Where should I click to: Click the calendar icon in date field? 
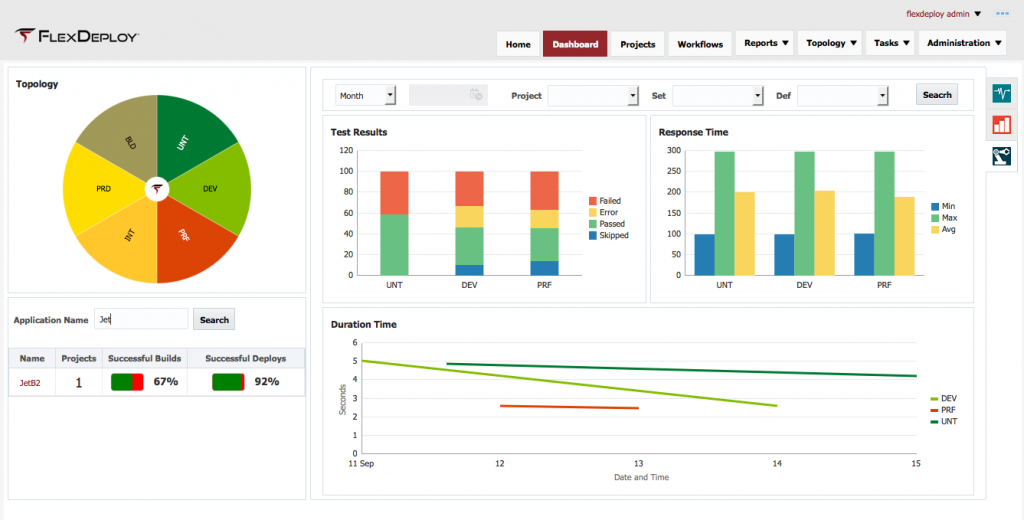point(475,95)
